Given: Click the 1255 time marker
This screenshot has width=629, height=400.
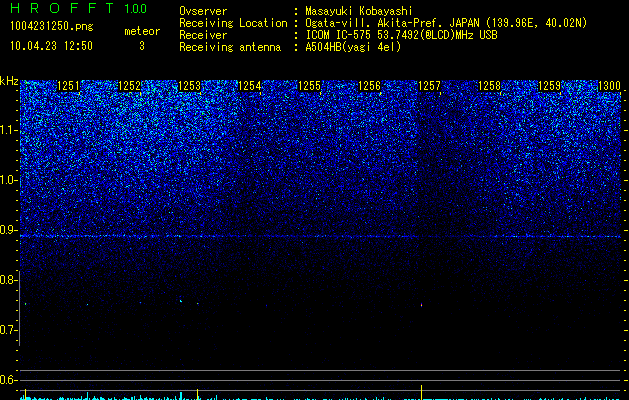Looking at the screenshot, I should click(309, 86).
